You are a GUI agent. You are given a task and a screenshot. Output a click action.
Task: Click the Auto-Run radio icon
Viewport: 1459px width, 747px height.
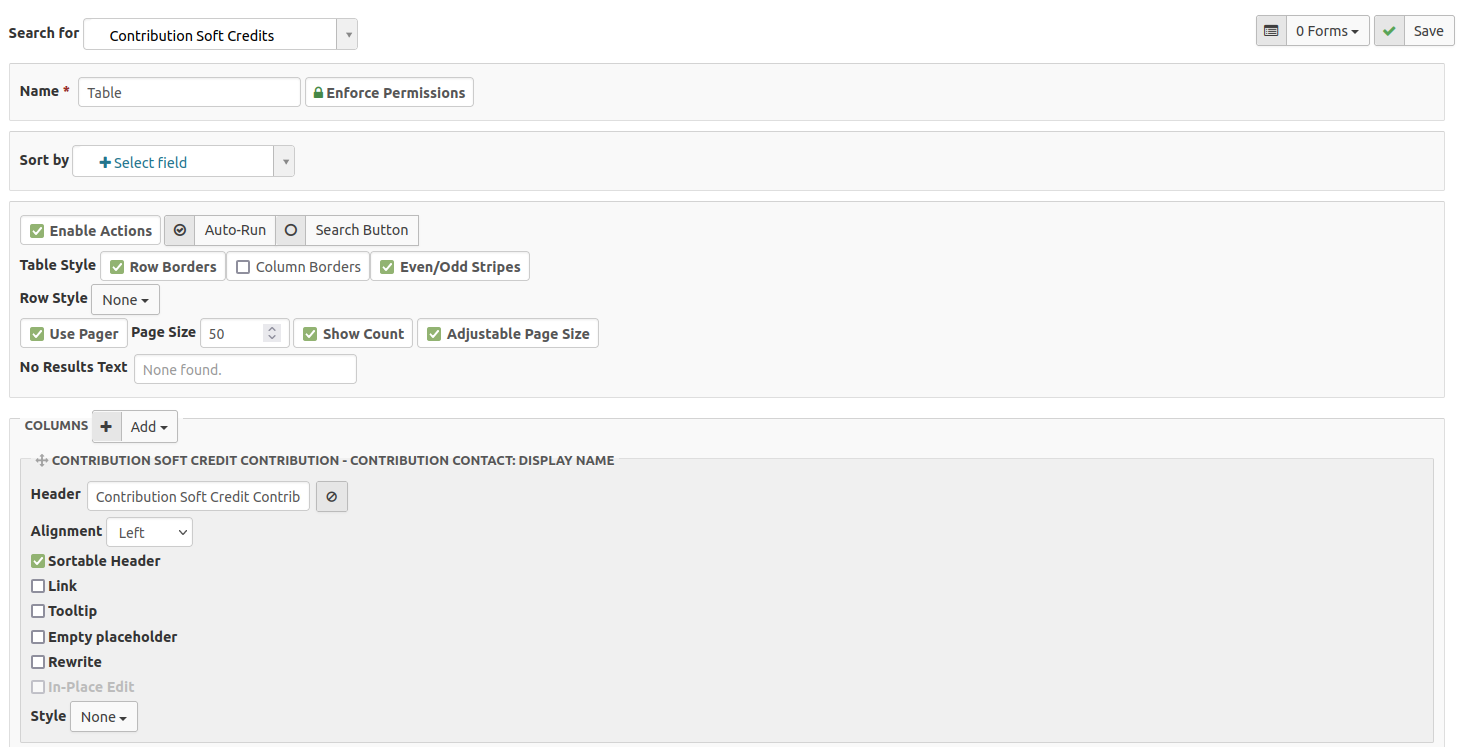(x=180, y=230)
